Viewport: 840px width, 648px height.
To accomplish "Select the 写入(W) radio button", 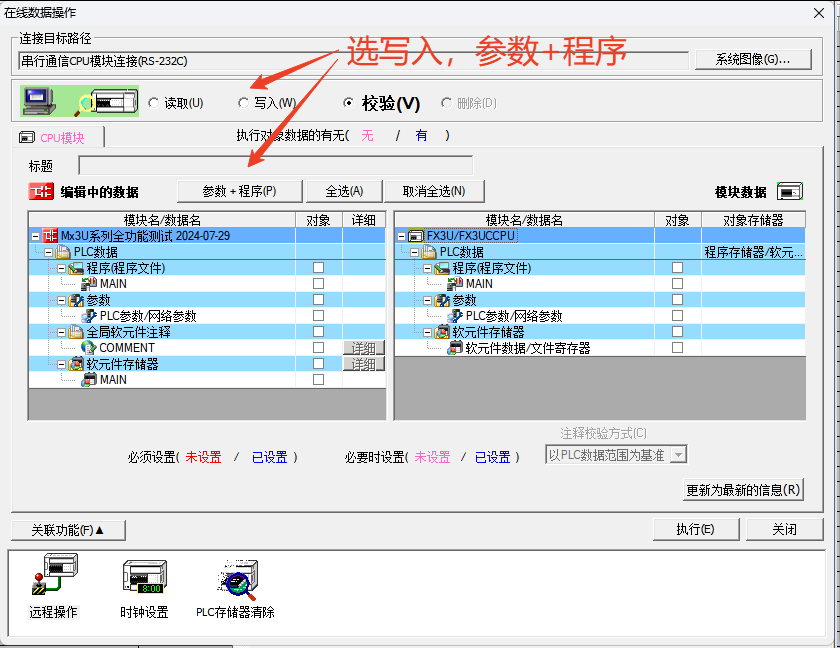I will point(244,101).
